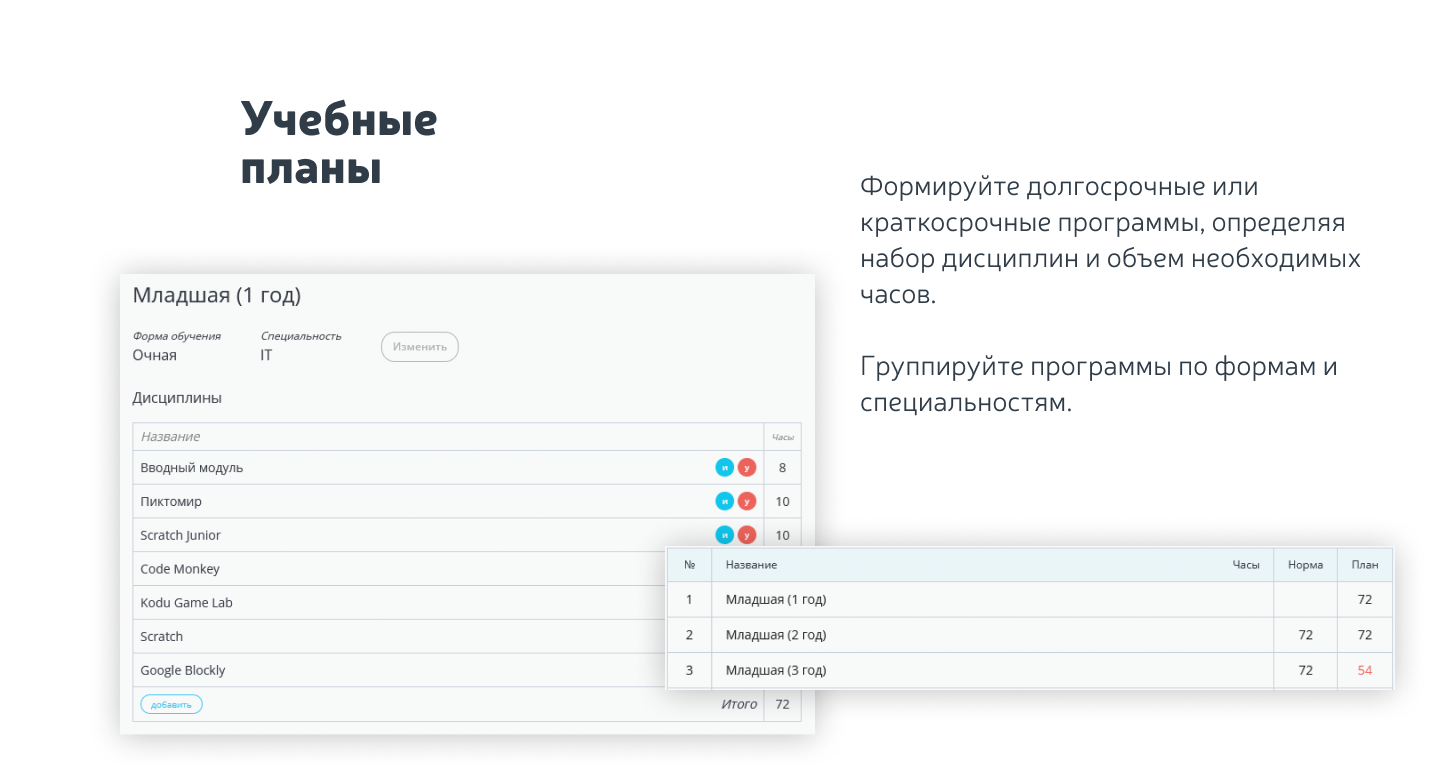Click the blue и badge for Вводный модуль
This screenshot has width=1440, height=780.
pos(725,467)
